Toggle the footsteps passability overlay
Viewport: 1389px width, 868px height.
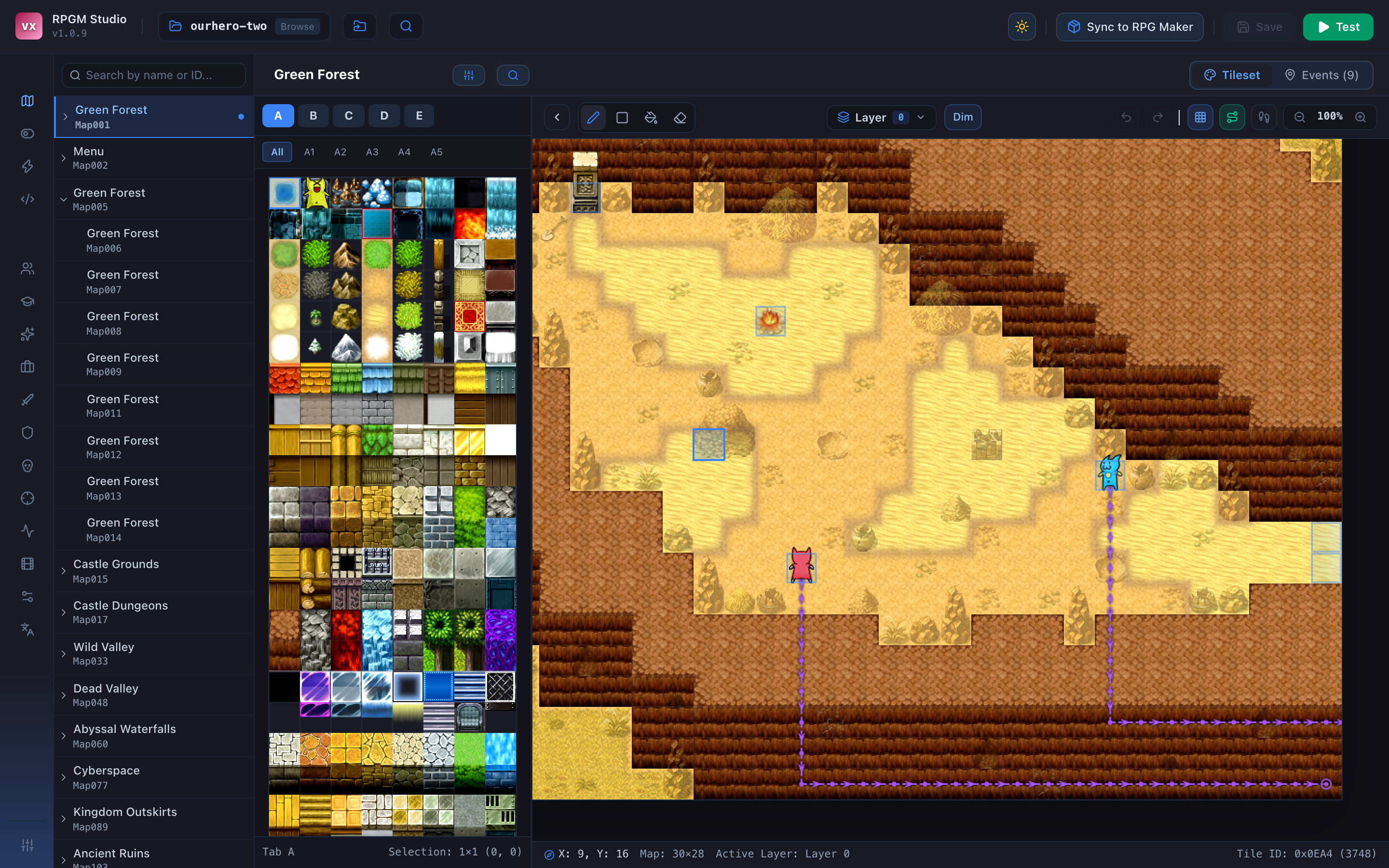(x=1263, y=117)
